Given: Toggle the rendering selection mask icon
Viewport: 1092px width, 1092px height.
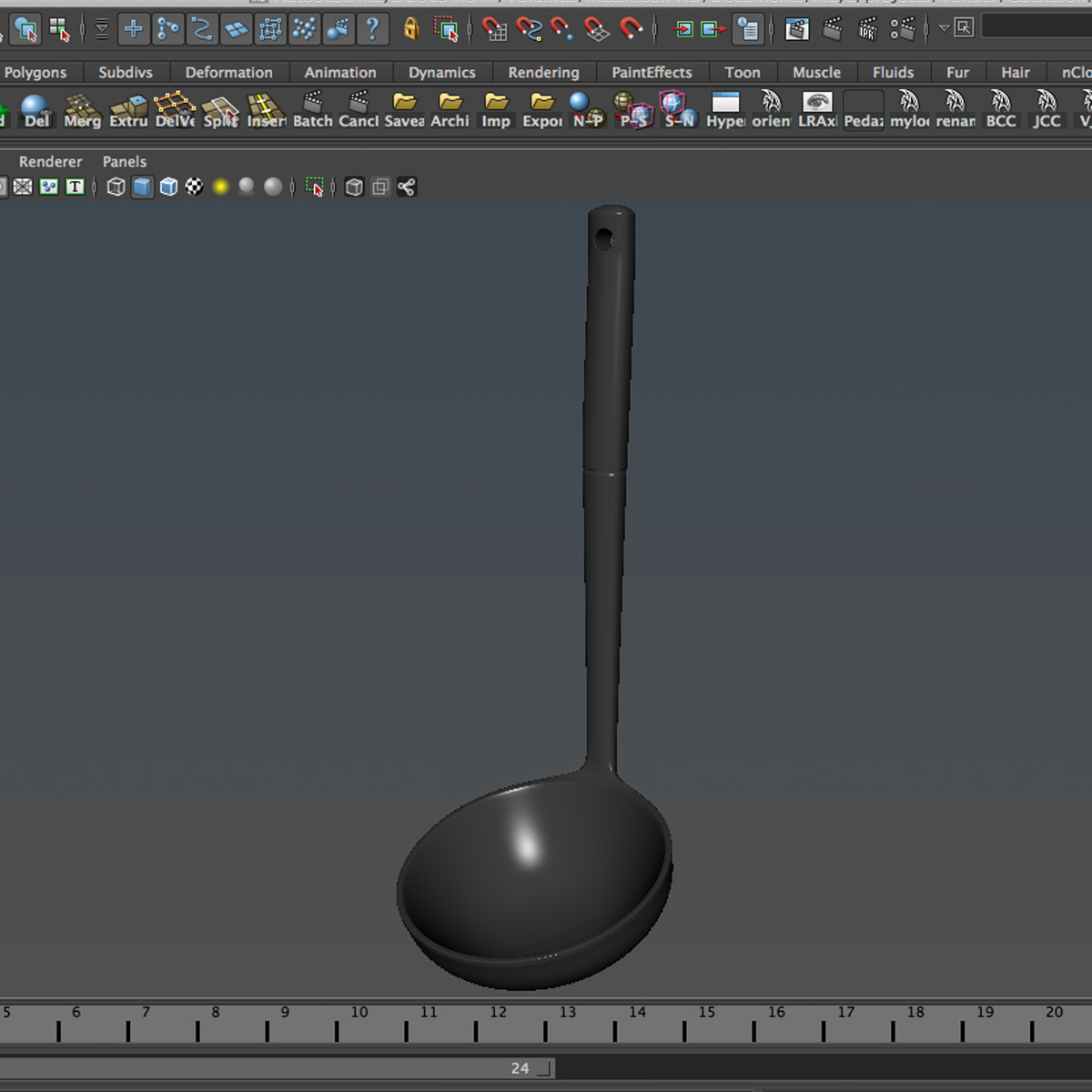Looking at the screenshot, I should (338, 29).
